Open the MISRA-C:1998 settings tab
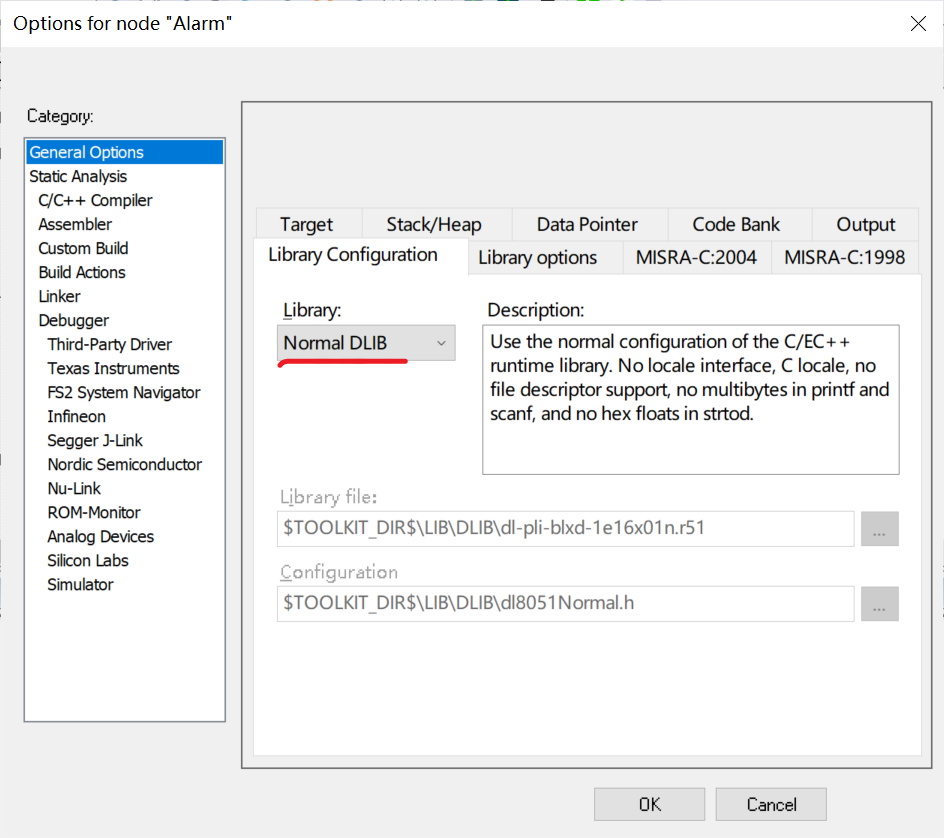Screen dimensions: 944x838 click(x=847, y=257)
